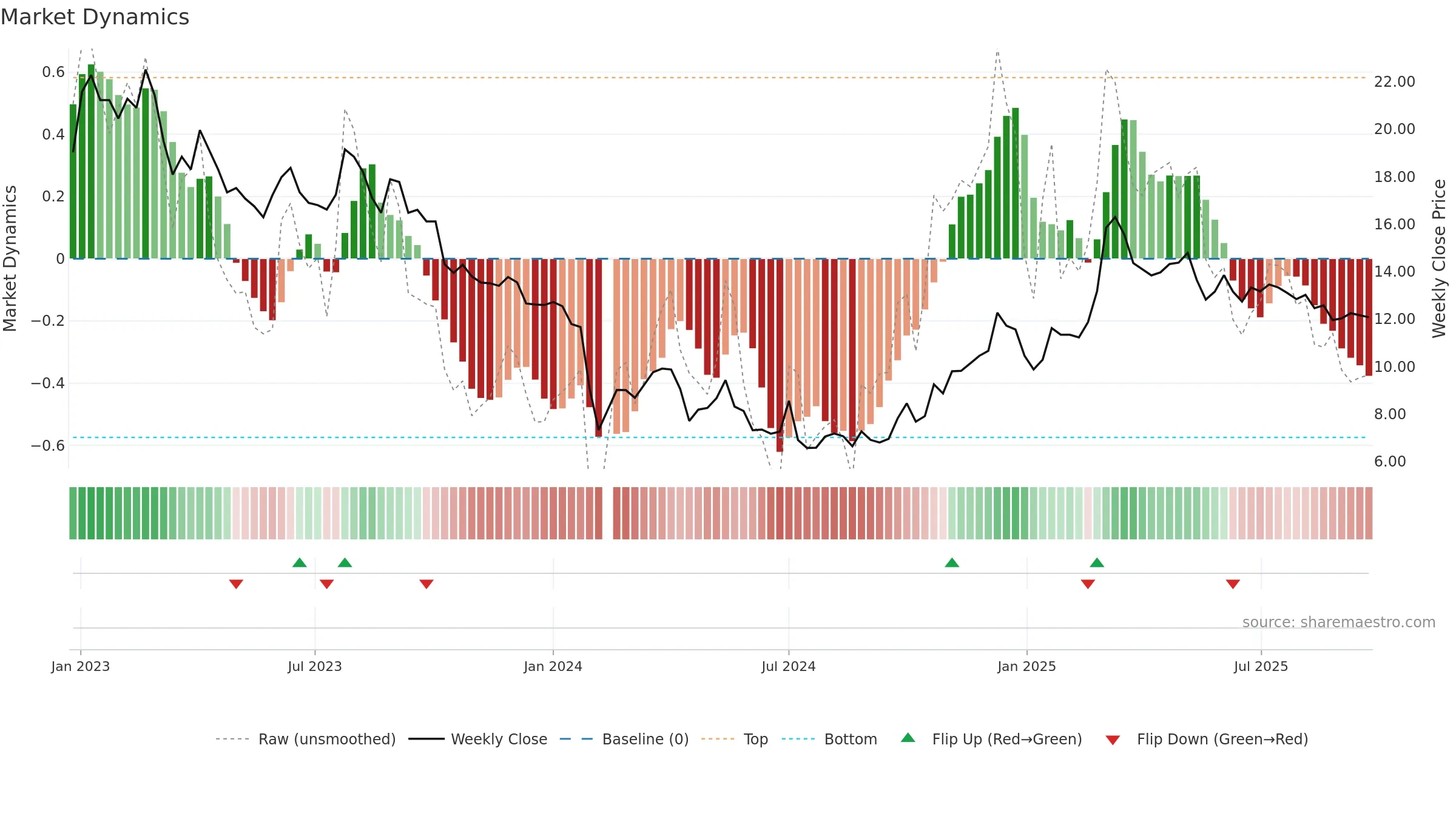Screen dimensions: 1456x819
Task: Click the Jan 2023 x-axis label
Action: pos(81,666)
